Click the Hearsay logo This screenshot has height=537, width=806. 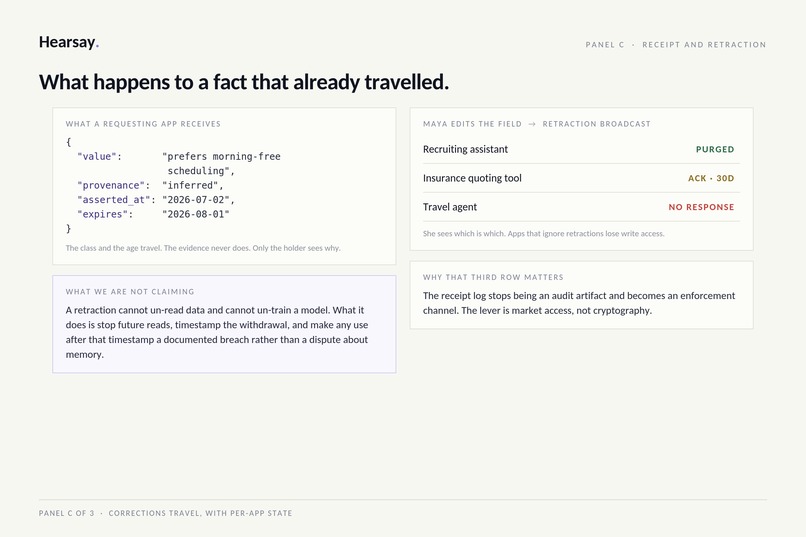pos(69,42)
